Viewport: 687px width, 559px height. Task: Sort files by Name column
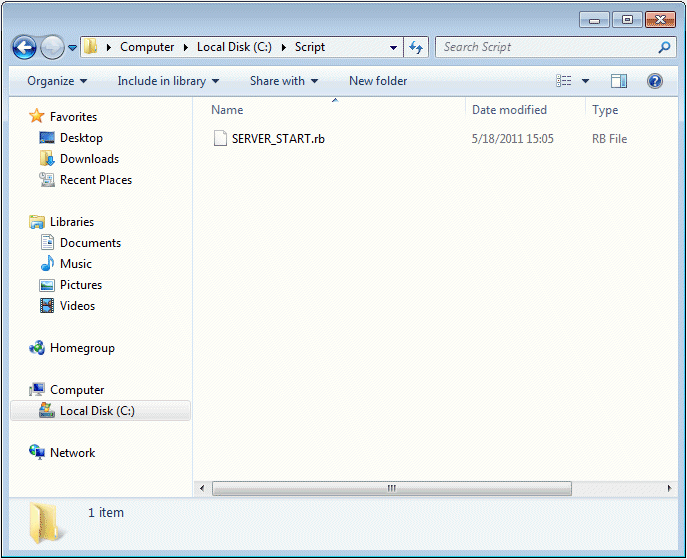pos(227,110)
